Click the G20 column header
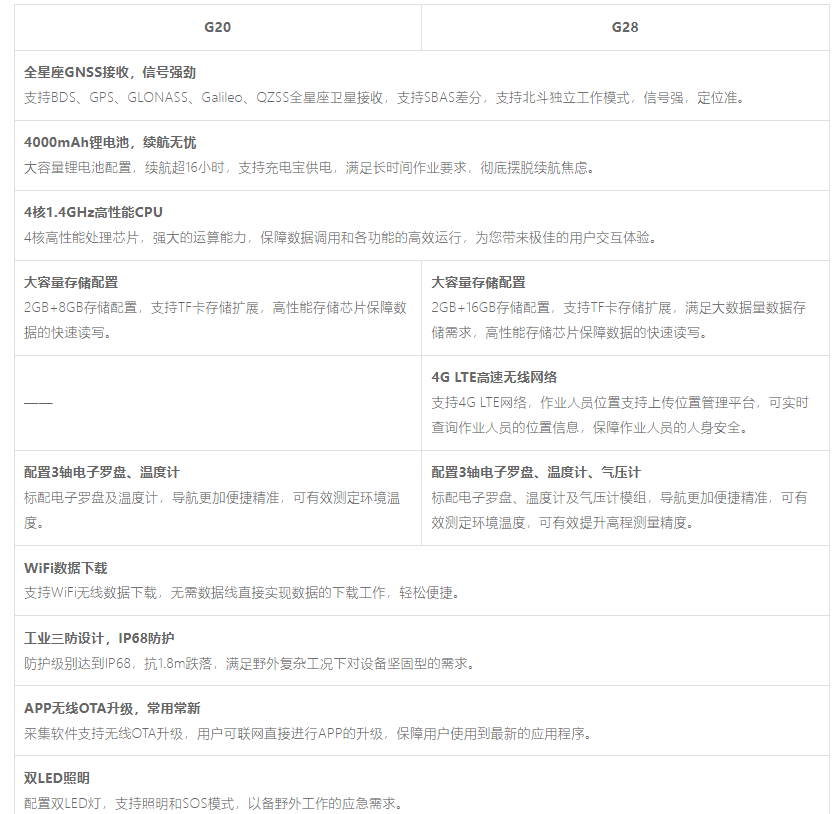The image size is (839, 814). [217, 27]
